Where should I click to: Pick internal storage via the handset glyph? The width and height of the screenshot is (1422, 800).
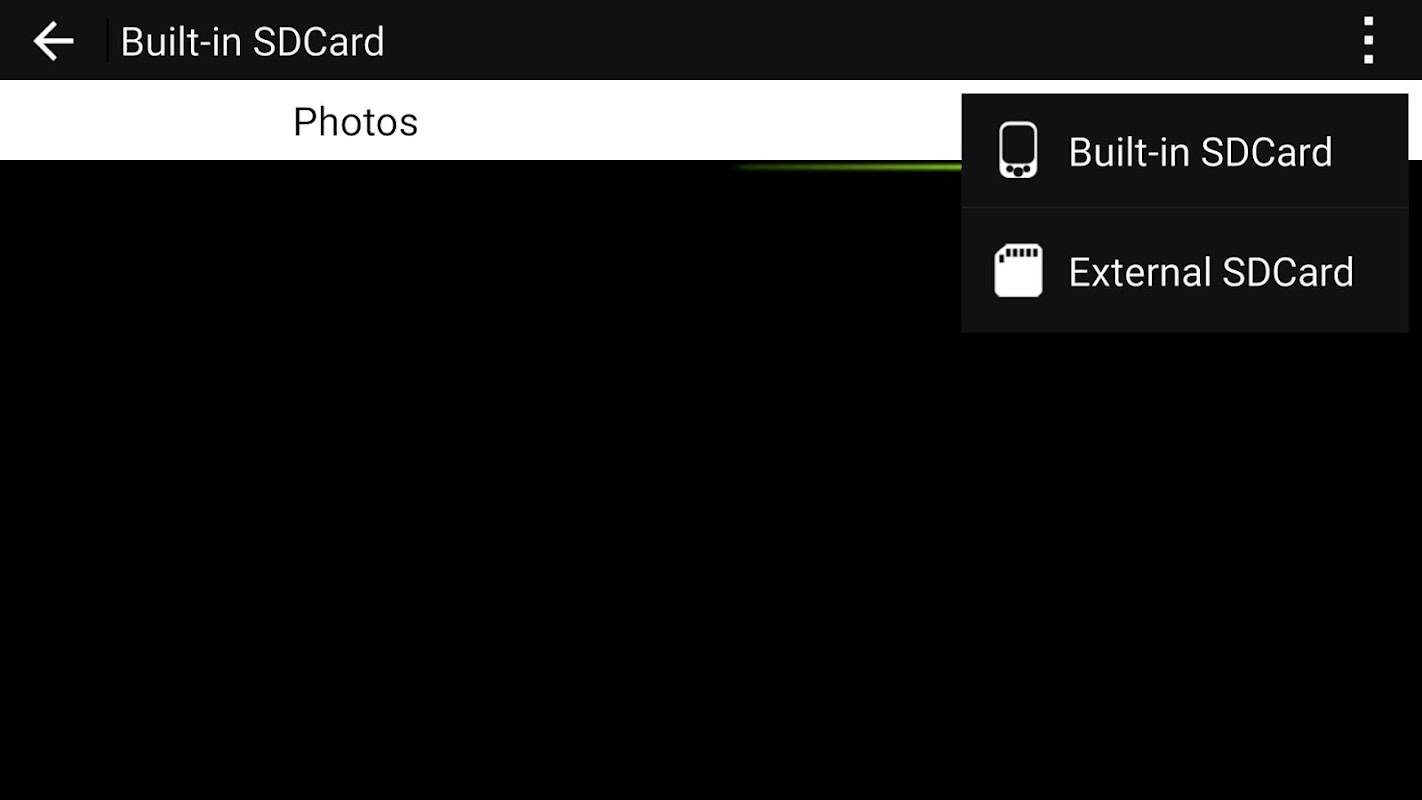(1018, 151)
